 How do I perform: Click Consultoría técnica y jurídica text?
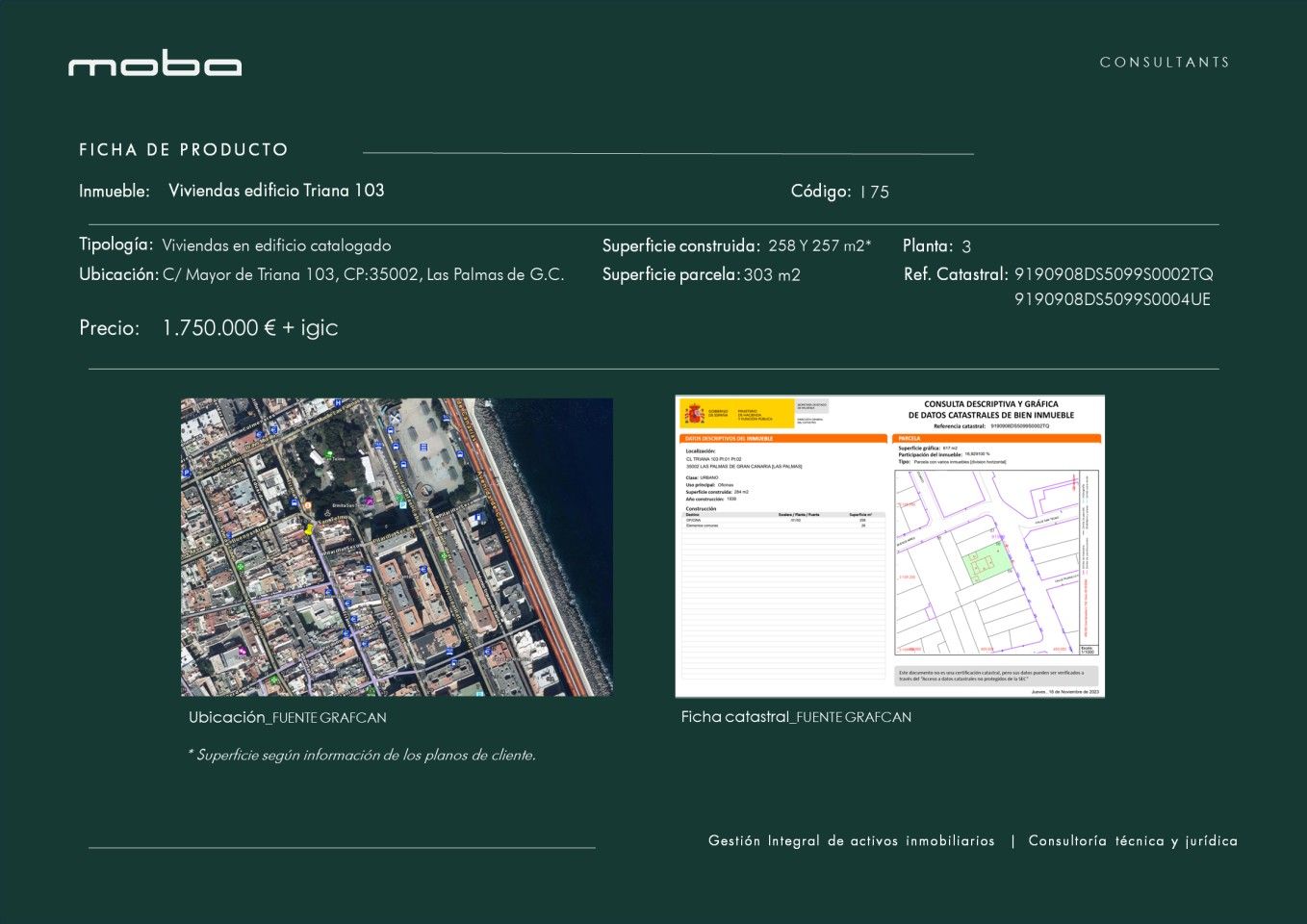tap(1133, 841)
